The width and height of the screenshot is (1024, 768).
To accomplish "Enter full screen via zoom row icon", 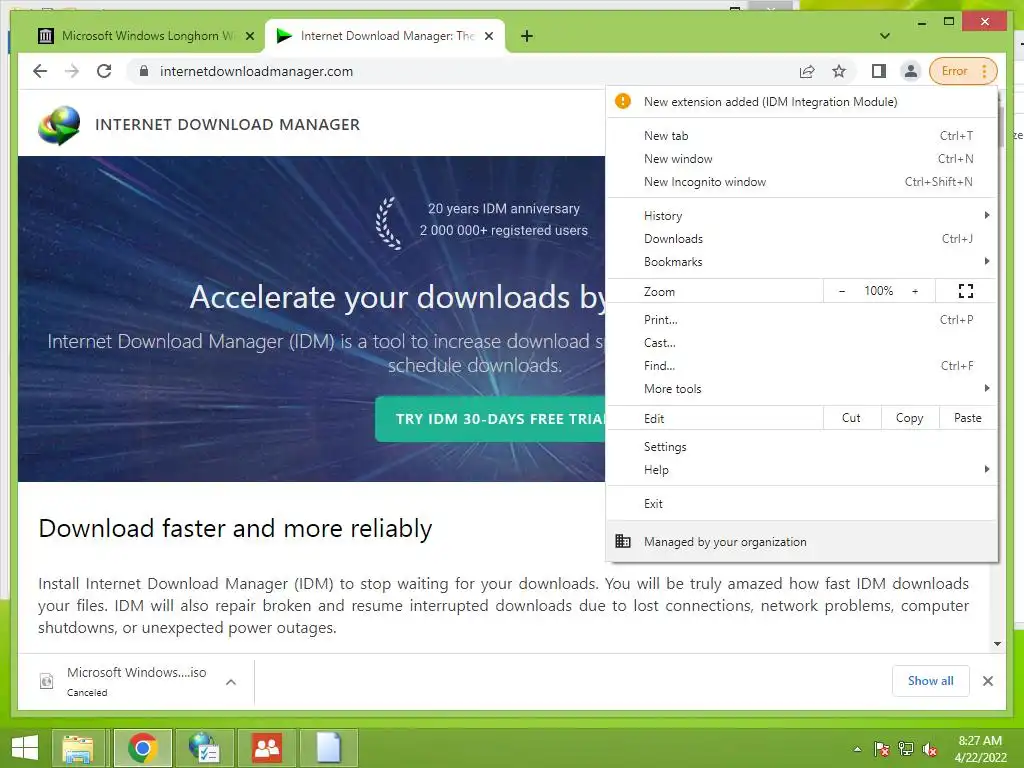I will [966, 291].
